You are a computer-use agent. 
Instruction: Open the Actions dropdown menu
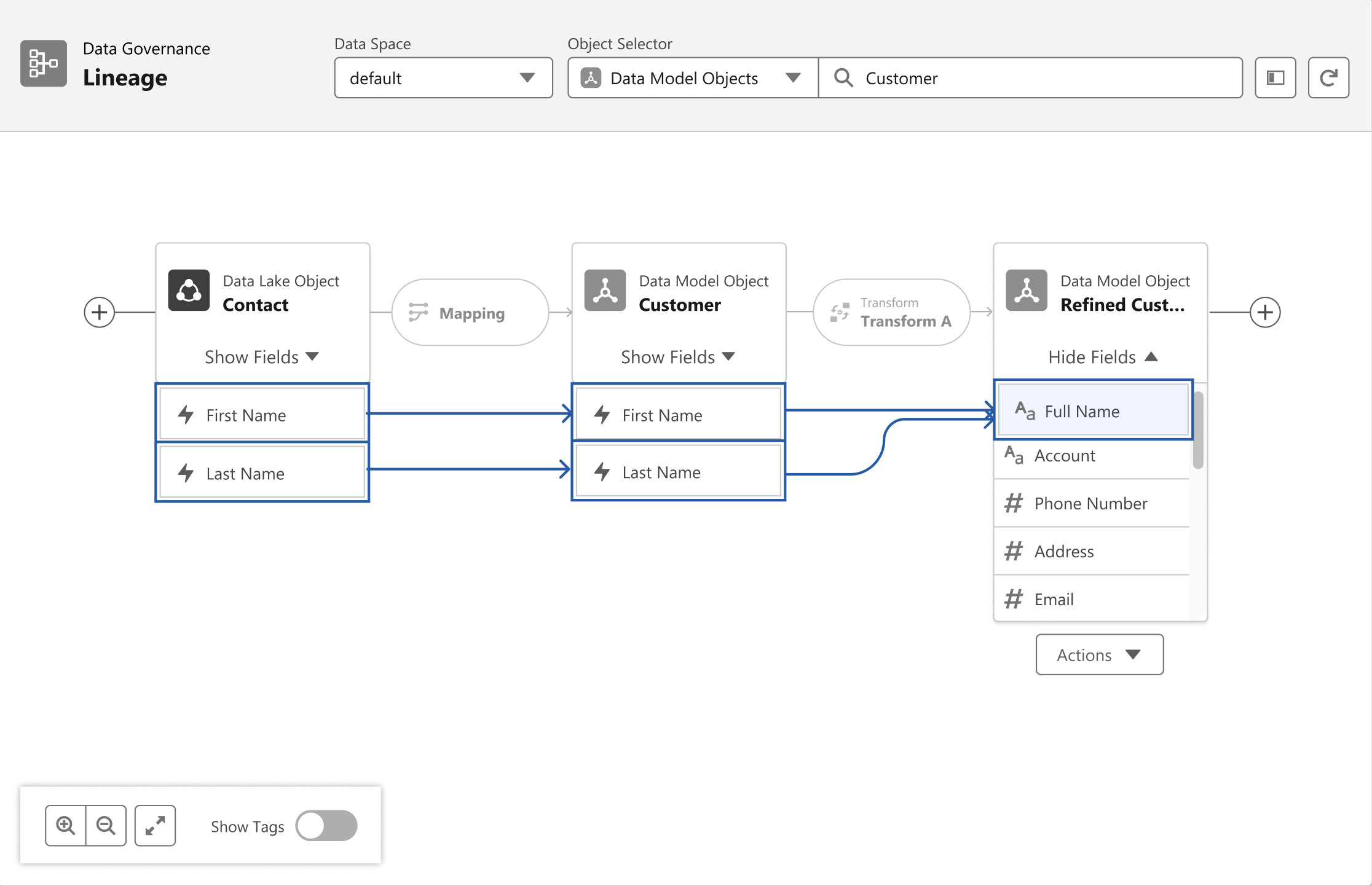click(x=1099, y=654)
